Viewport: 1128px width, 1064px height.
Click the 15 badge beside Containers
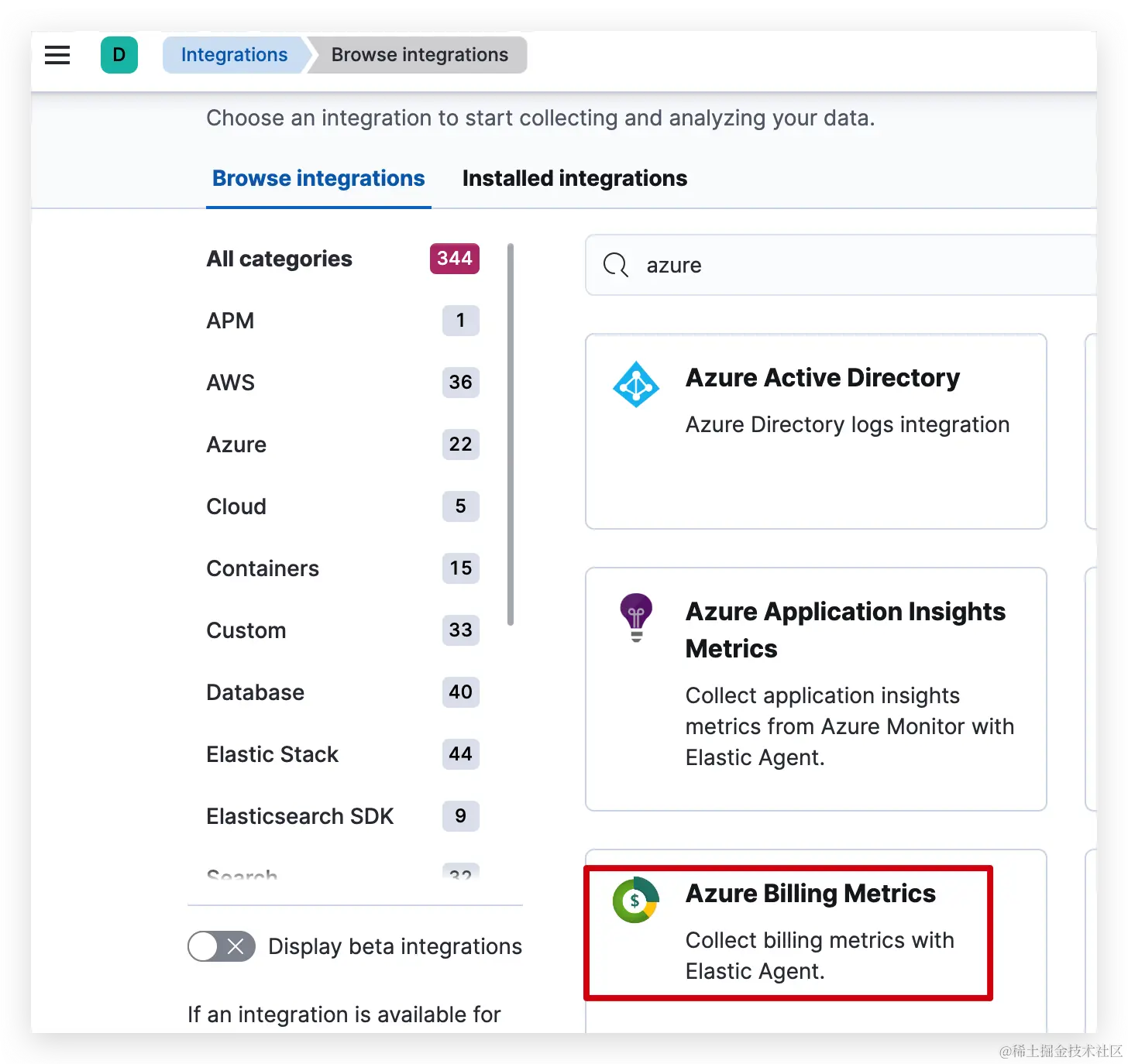pos(461,568)
